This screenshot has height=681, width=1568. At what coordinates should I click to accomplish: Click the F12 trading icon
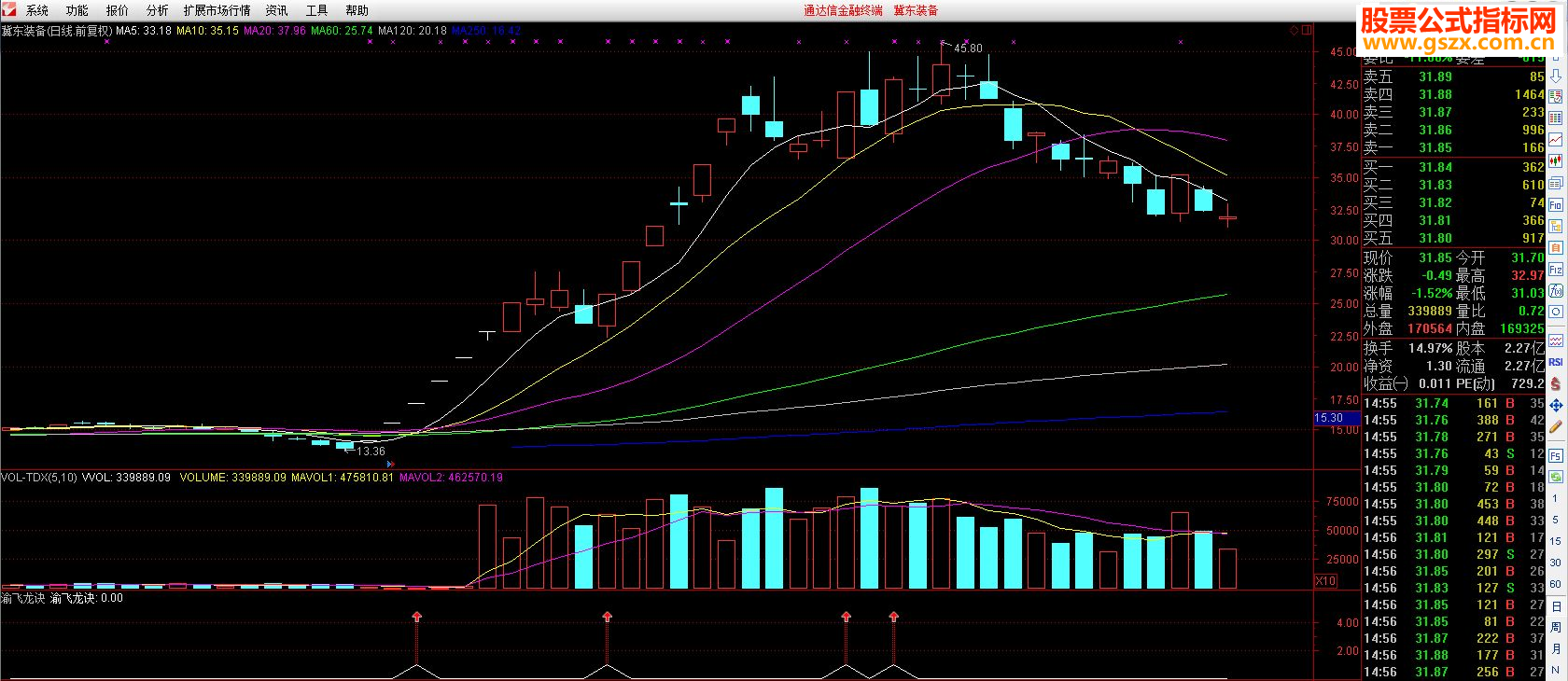tap(1556, 270)
